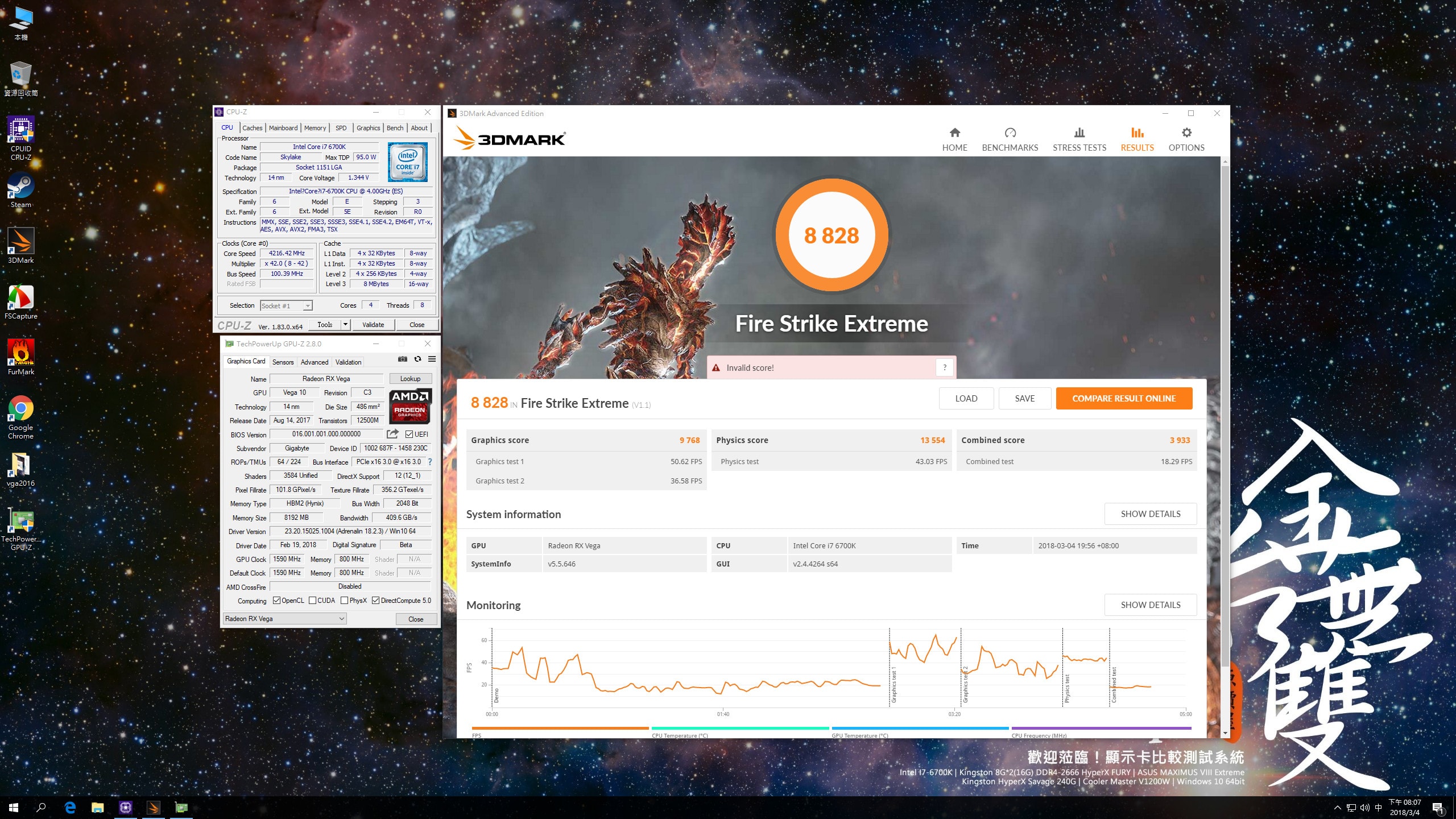The image size is (1456, 819).
Task: Switch to the Memory tab in CPU-Z
Action: (315, 128)
